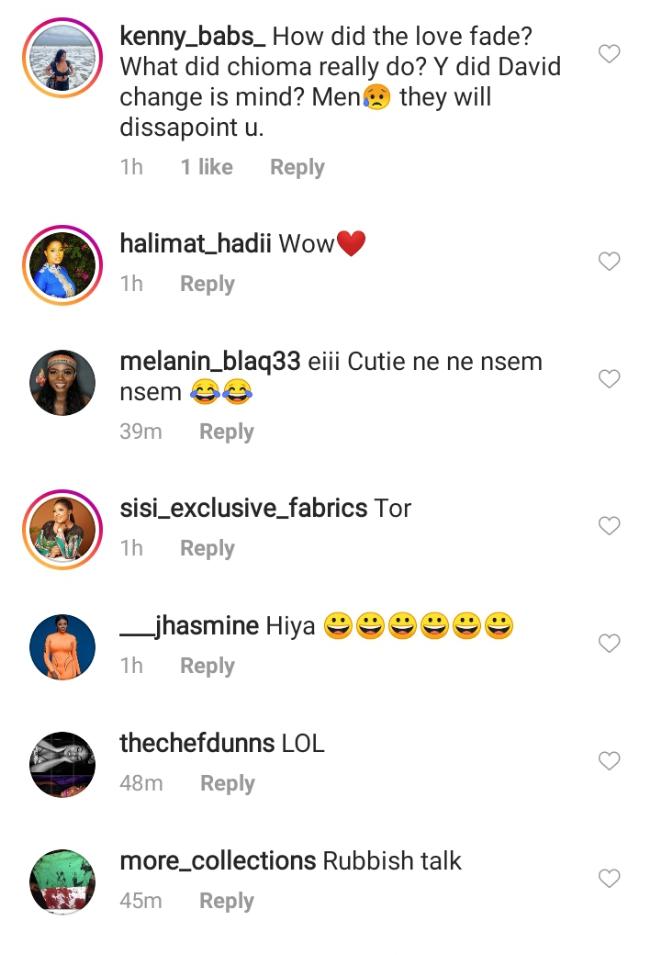Screen dimensions: 661x955
Task: Reply to thechefdunns LOL comment
Action: (227, 784)
